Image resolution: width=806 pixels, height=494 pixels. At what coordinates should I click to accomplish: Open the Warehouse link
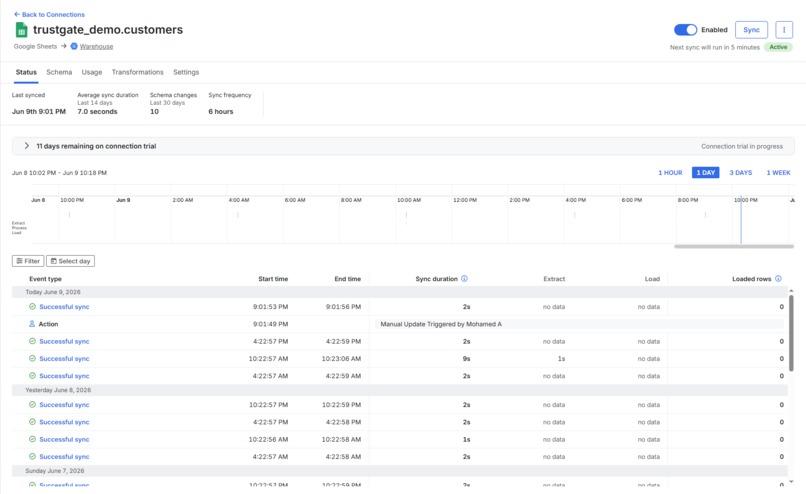96,46
